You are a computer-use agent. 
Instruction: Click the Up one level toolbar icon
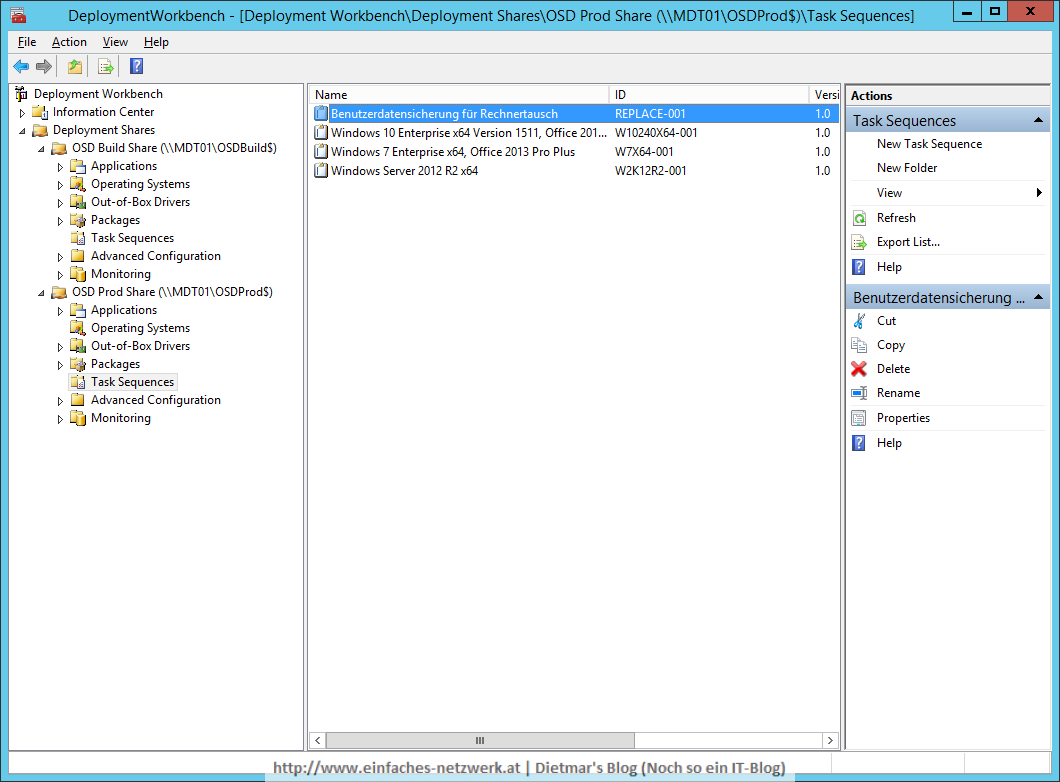pos(74,66)
